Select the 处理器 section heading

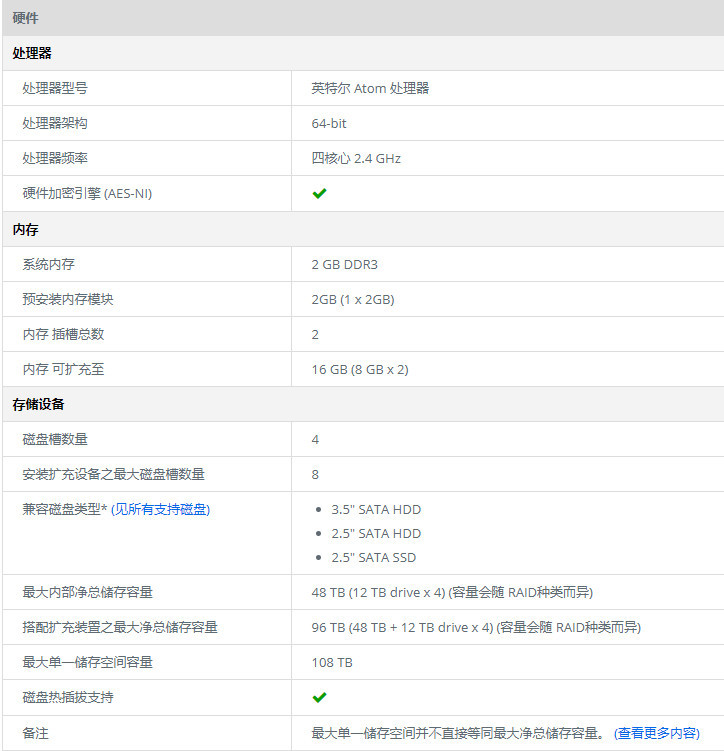(32, 53)
